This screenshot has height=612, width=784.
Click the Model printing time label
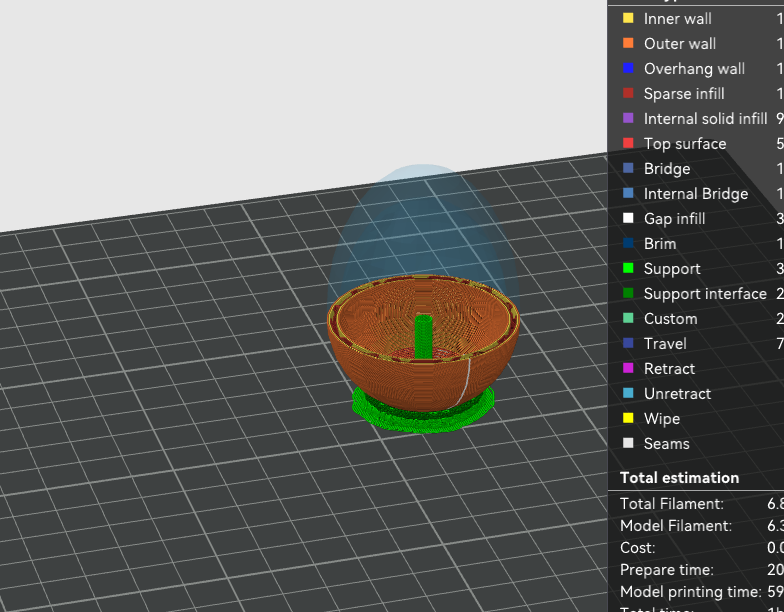(x=690, y=592)
